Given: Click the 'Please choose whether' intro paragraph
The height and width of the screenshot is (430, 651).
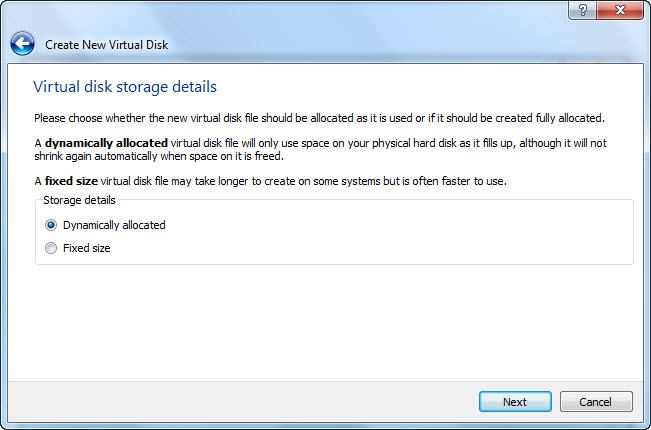Looking at the screenshot, I should 319,118.
